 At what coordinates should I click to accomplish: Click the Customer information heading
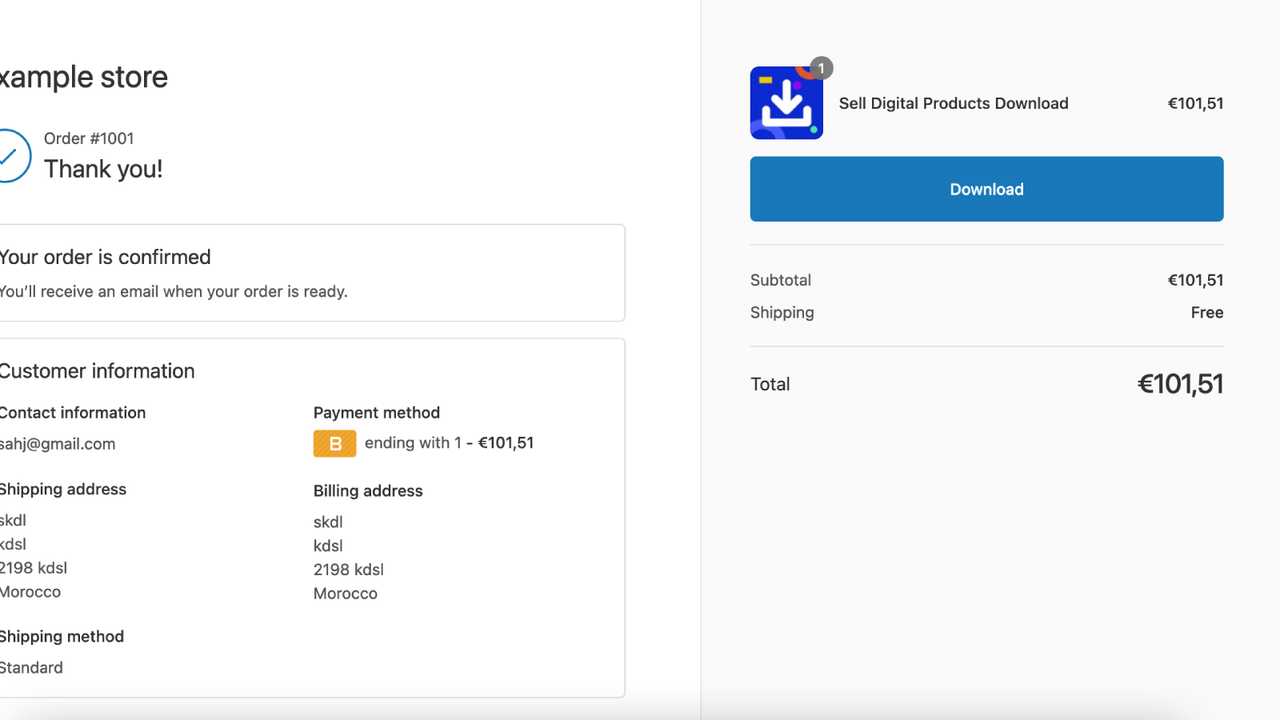97,371
